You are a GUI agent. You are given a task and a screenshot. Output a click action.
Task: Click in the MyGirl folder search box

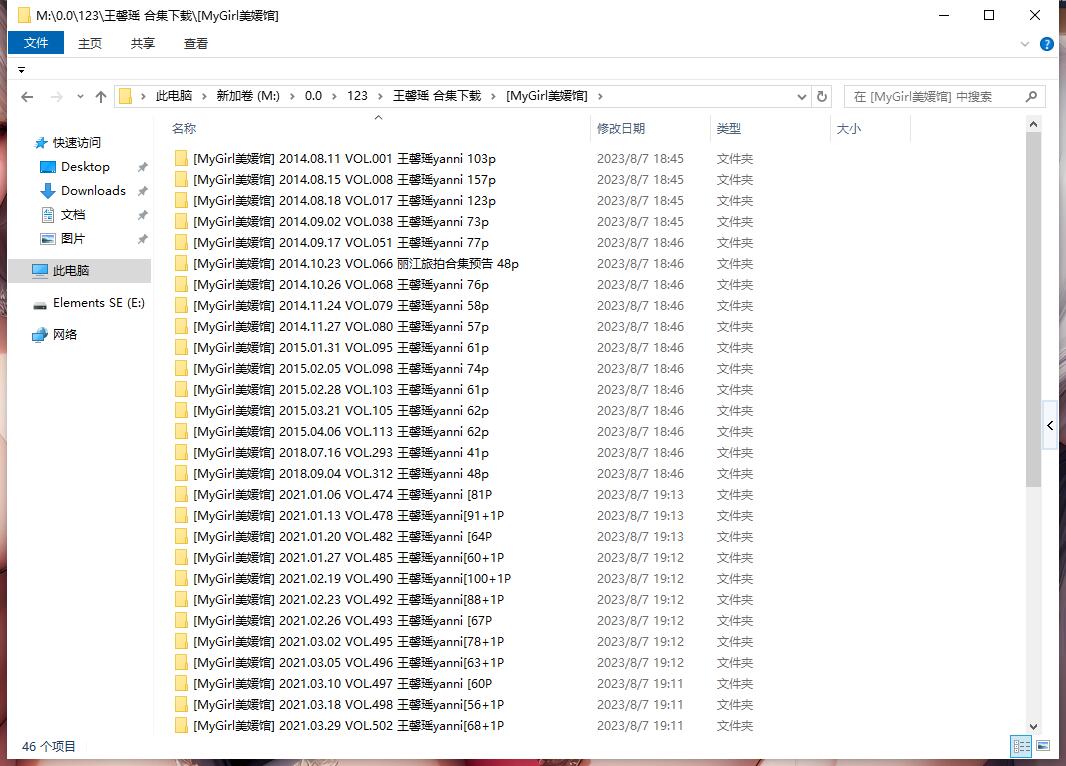(935, 97)
